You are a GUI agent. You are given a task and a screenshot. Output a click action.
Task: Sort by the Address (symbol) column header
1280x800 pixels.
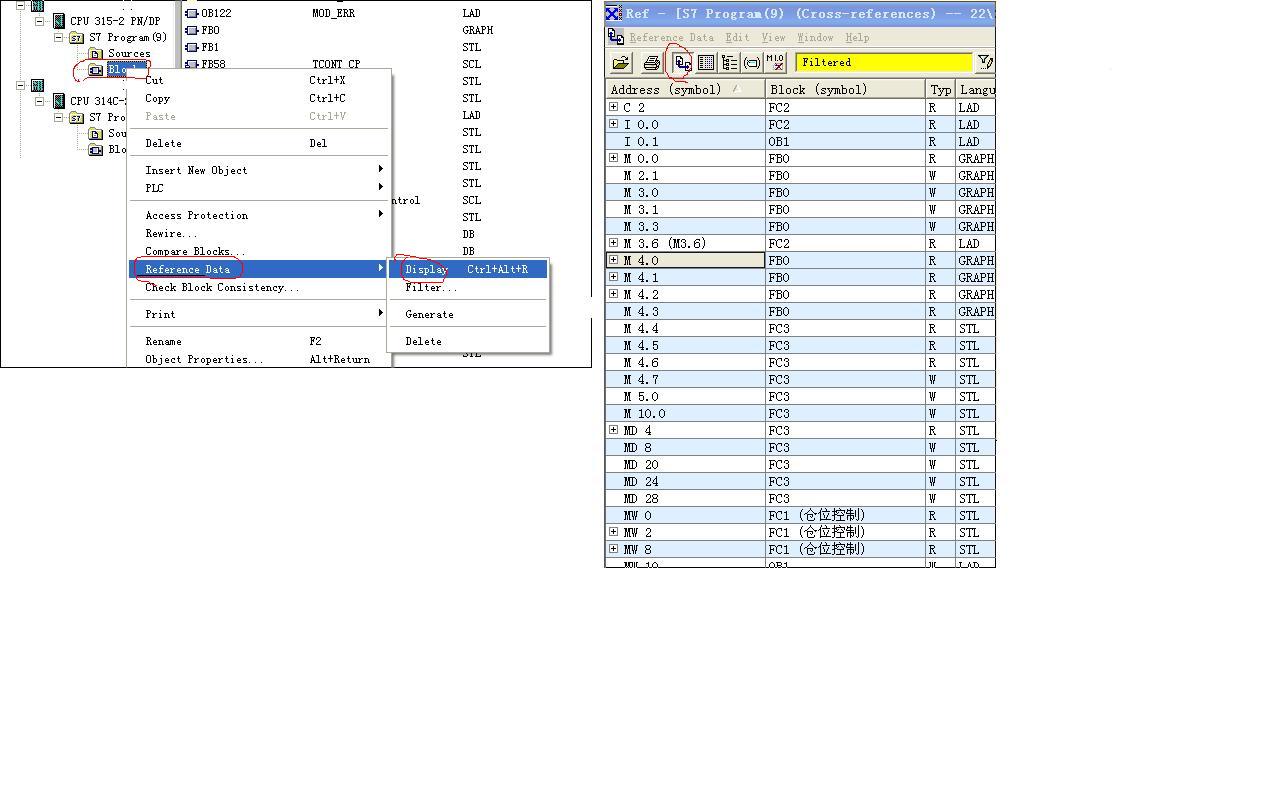point(685,89)
